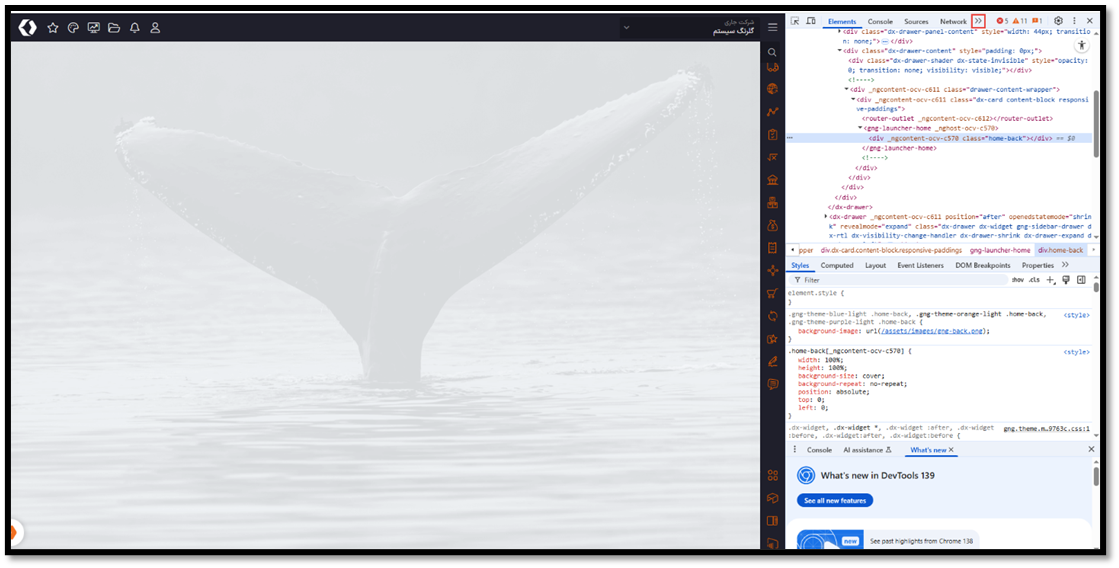The width and height of the screenshot is (1119, 568).
Task: Click the shopping cart sidebar icon
Action: (x=772, y=293)
